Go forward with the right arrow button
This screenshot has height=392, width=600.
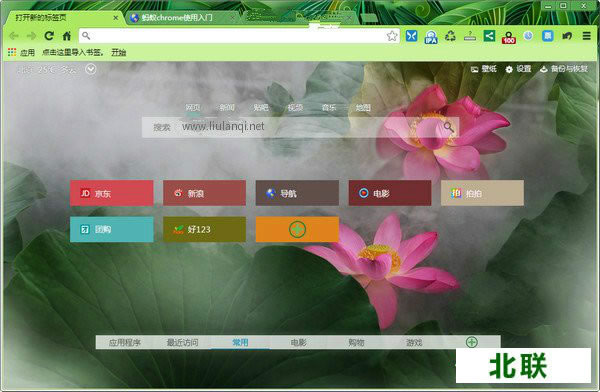(x=31, y=36)
